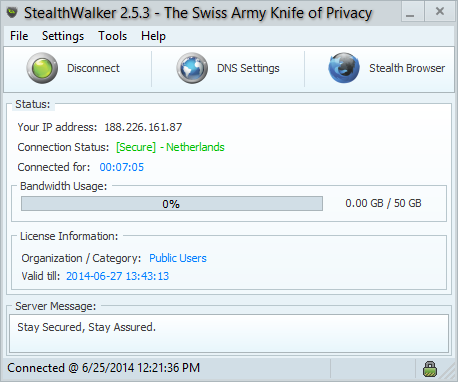Screen dimensions: 458x382
Task: Click the Stealth Browser Firefox-style icon
Action: [x=344, y=68]
